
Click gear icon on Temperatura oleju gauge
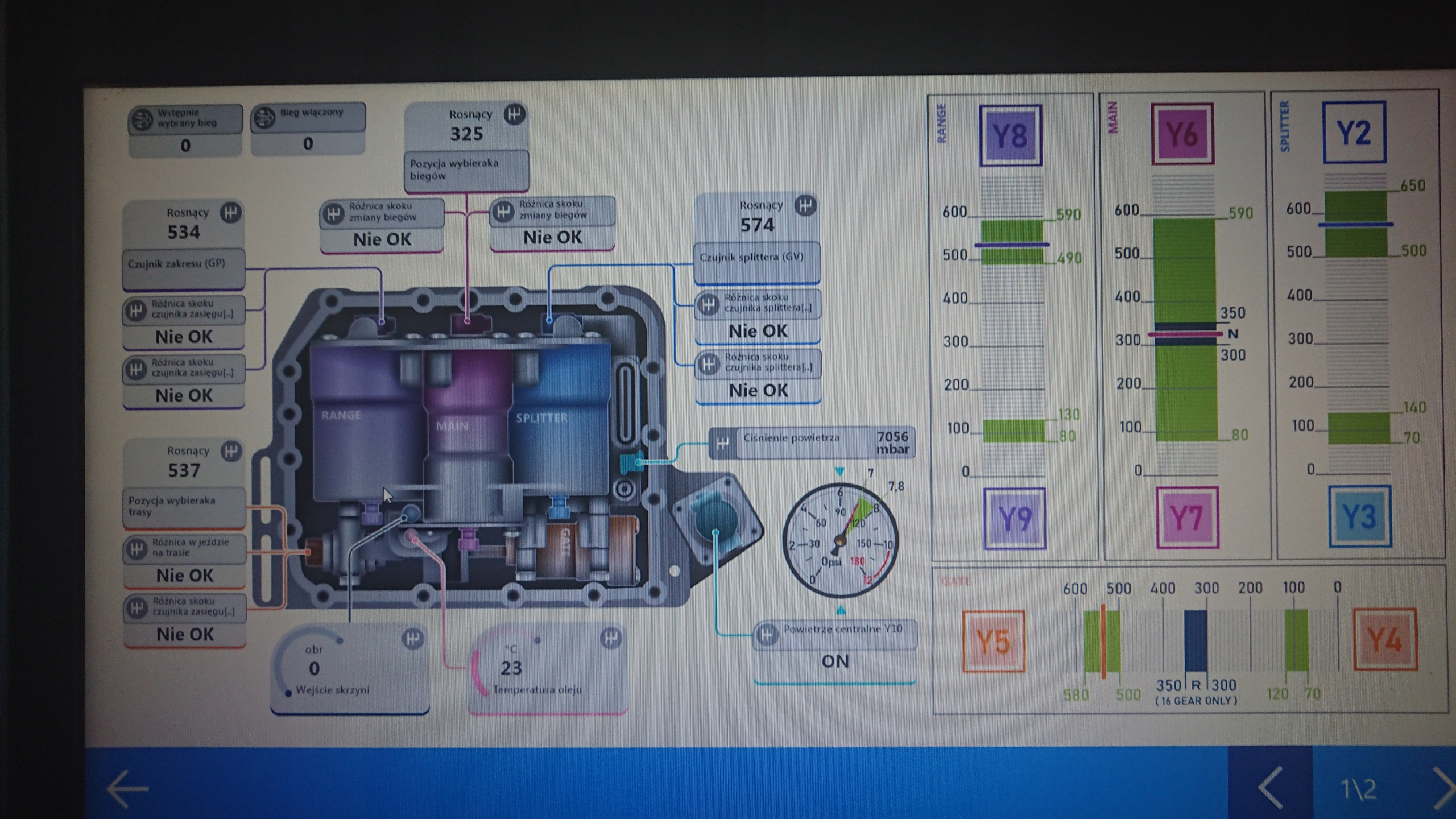(x=611, y=638)
